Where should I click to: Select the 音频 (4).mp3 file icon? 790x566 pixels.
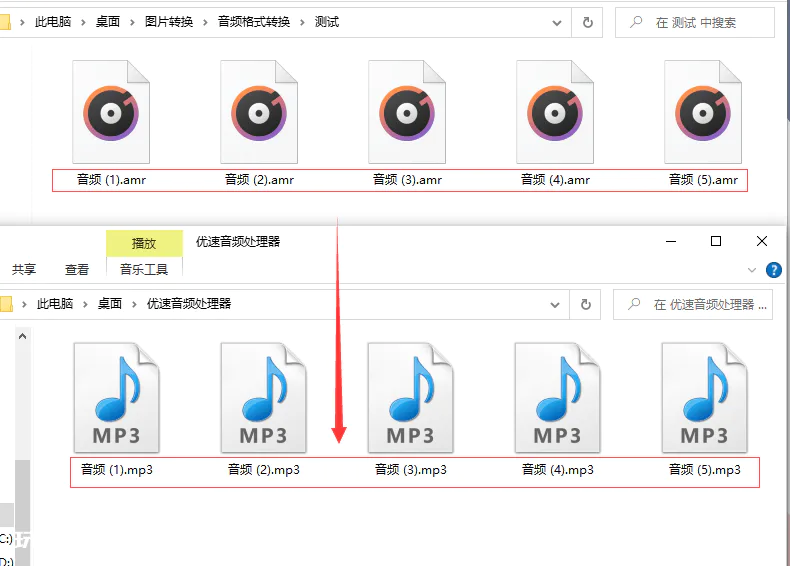tap(558, 398)
